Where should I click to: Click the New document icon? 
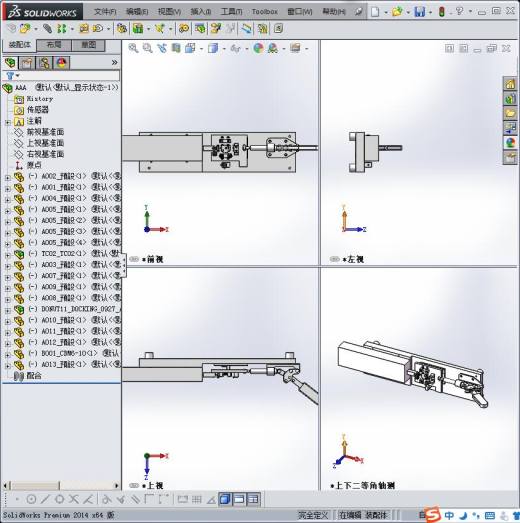(x=375, y=12)
